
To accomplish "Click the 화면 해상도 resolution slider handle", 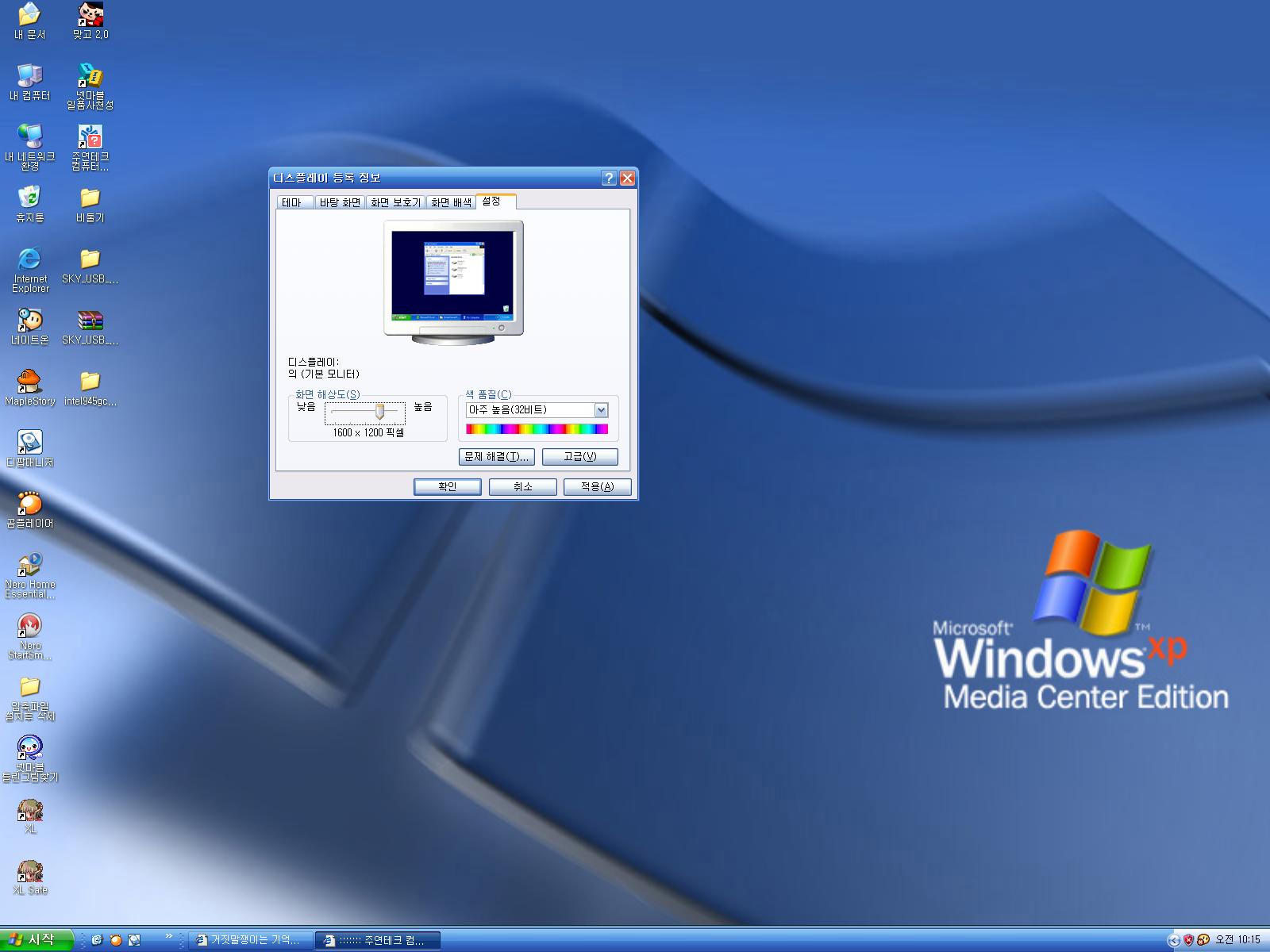I will [x=379, y=412].
